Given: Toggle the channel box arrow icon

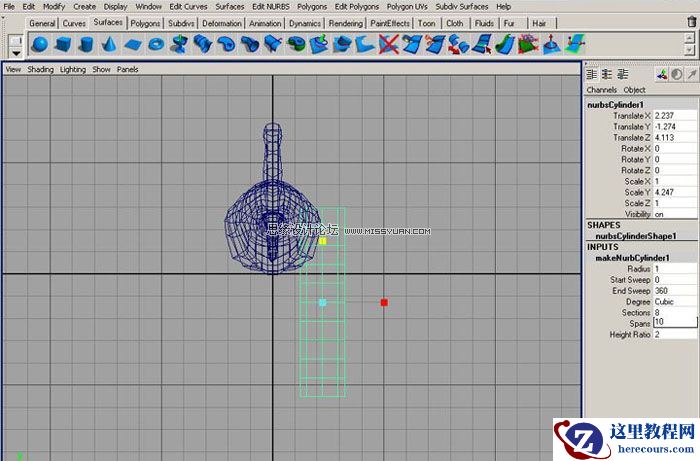Looking at the screenshot, I should [x=692, y=75].
